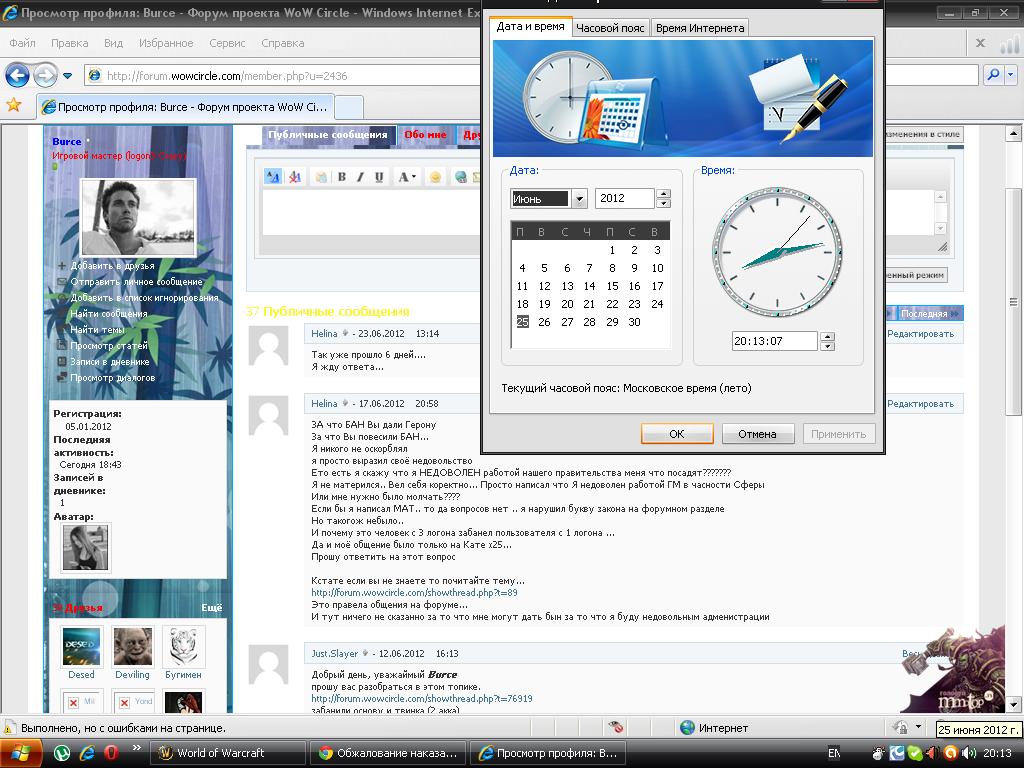Switch to the Часовой пояс tab
The height and width of the screenshot is (768, 1024).
[611, 28]
